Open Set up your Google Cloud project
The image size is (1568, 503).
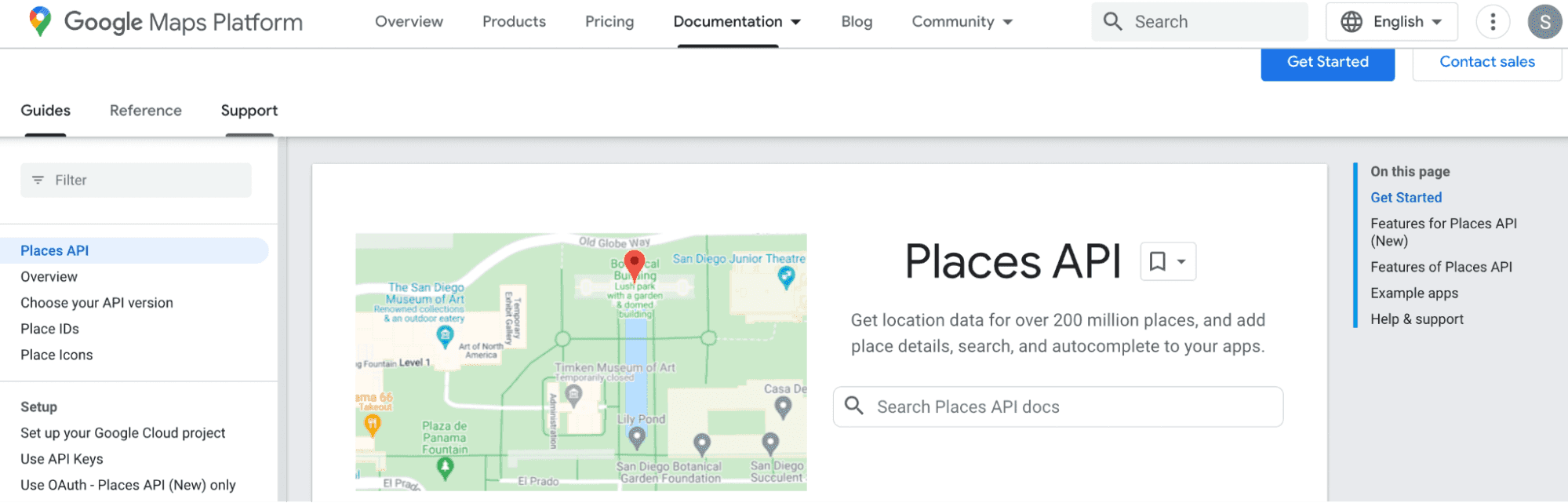click(x=122, y=433)
